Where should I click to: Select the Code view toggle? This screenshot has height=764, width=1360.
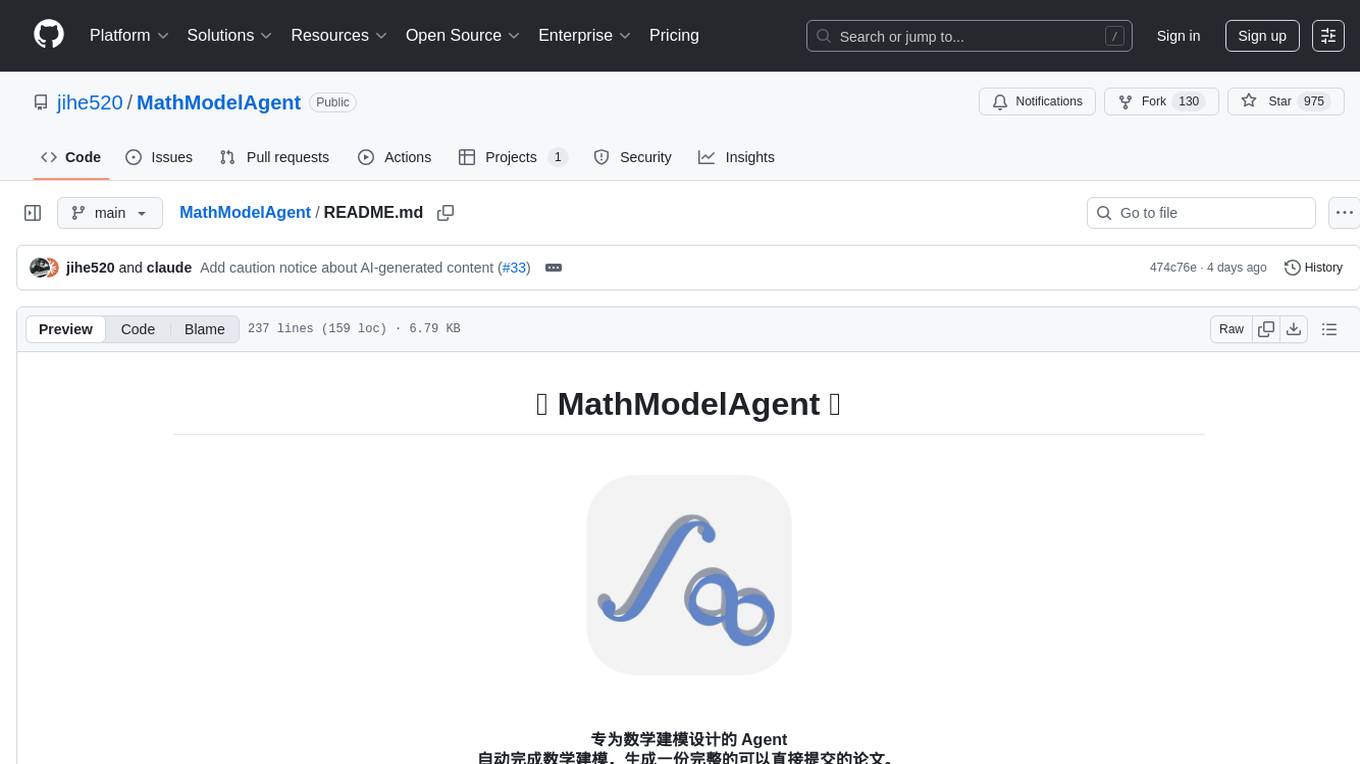(x=138, y=329)
